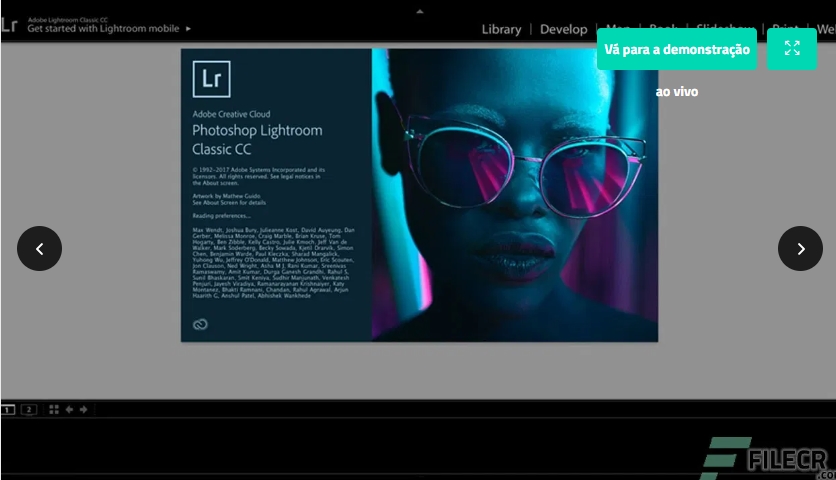
Task: Click 'Photoshop Lightroom Classic CC' title text
Action: pos(258,140)
